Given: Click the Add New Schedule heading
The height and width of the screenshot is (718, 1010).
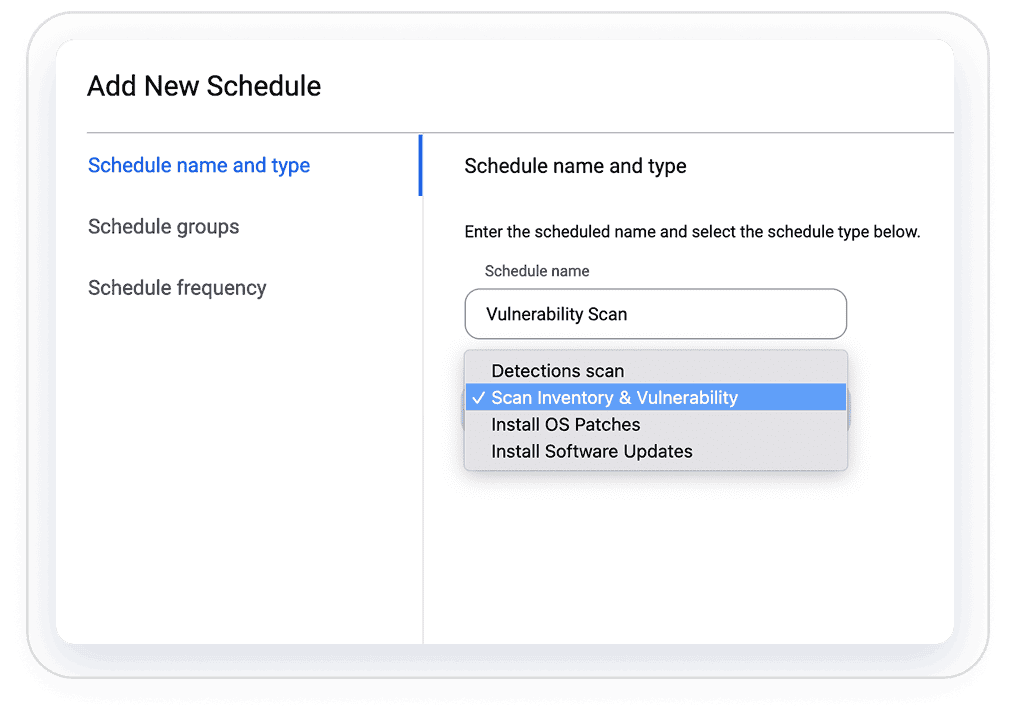Looking at the screenshot, I should [204, 86].
